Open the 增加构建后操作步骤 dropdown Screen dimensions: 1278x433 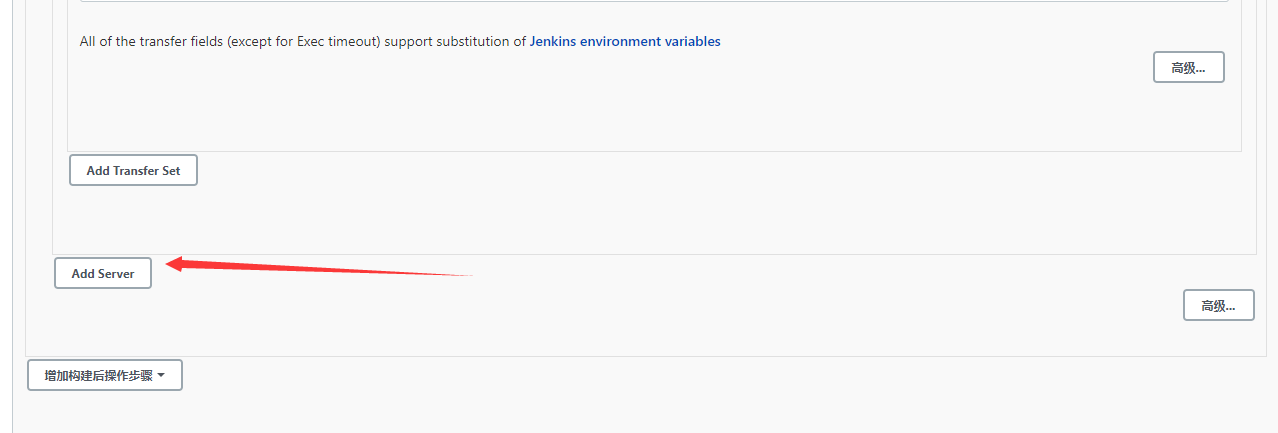click(98, 376)
